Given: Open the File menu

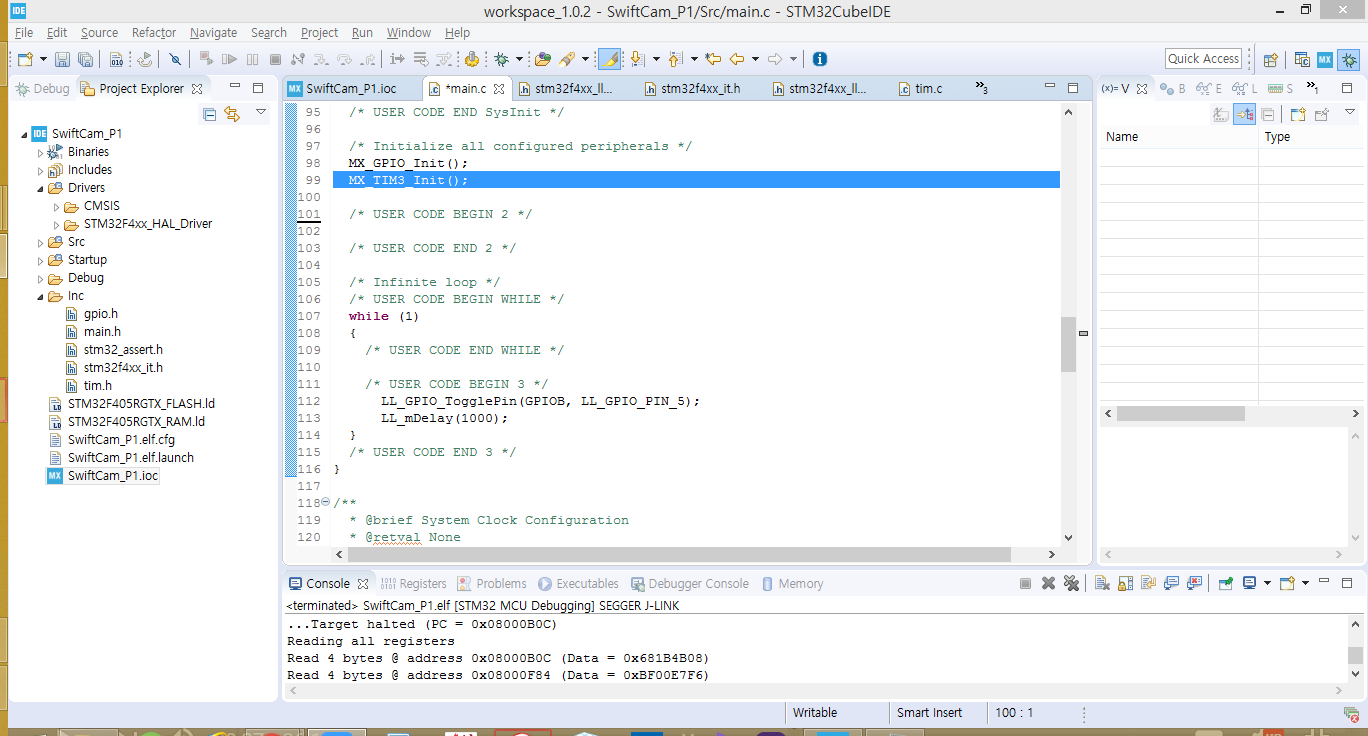Looking at the screenshot, I should tap(24, 33).
